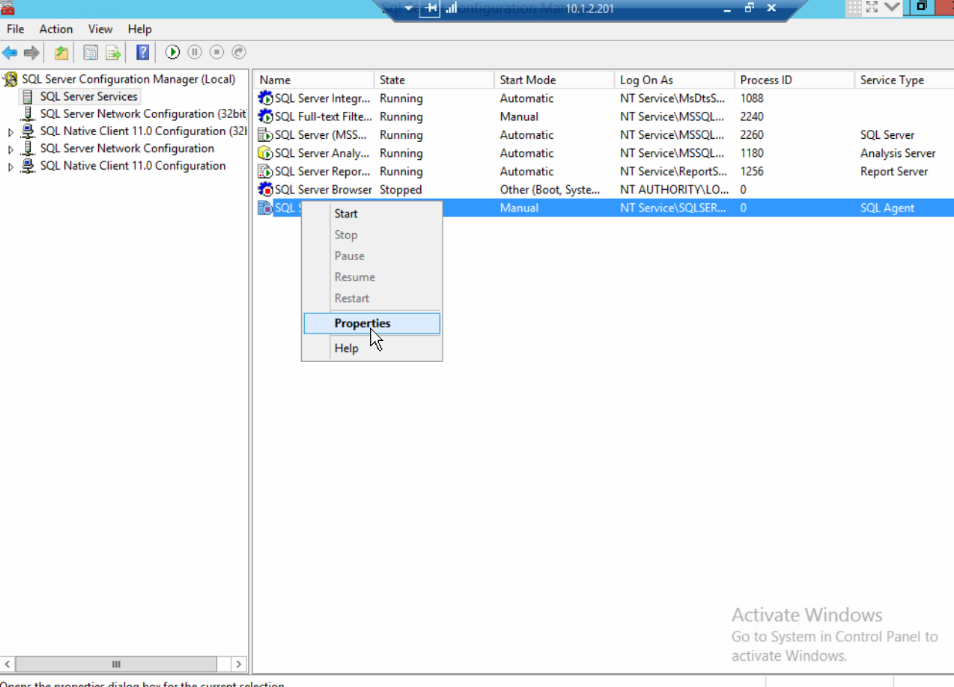Open the dropdown arrow on the connection bar
Screen dimensions: 954x687
pyautogui.click(x=408, y=9)
